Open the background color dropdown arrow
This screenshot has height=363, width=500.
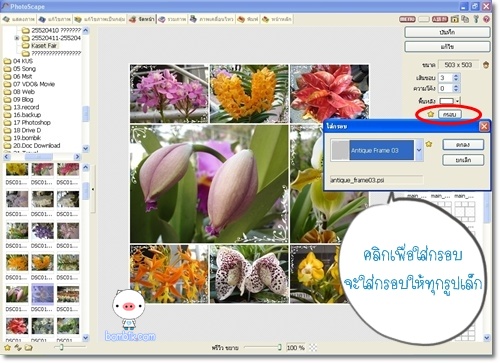(x=458, y=101)
